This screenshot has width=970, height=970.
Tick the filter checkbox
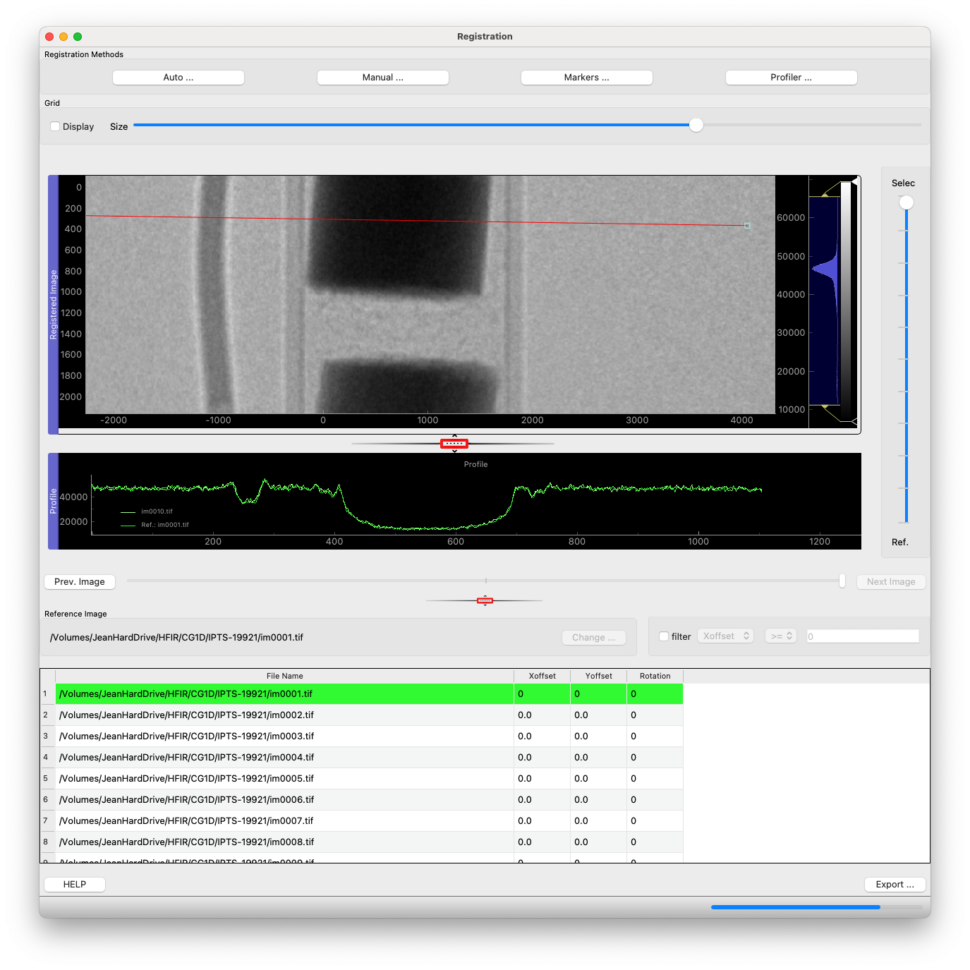pyautogui.click(x=664, y=637)
